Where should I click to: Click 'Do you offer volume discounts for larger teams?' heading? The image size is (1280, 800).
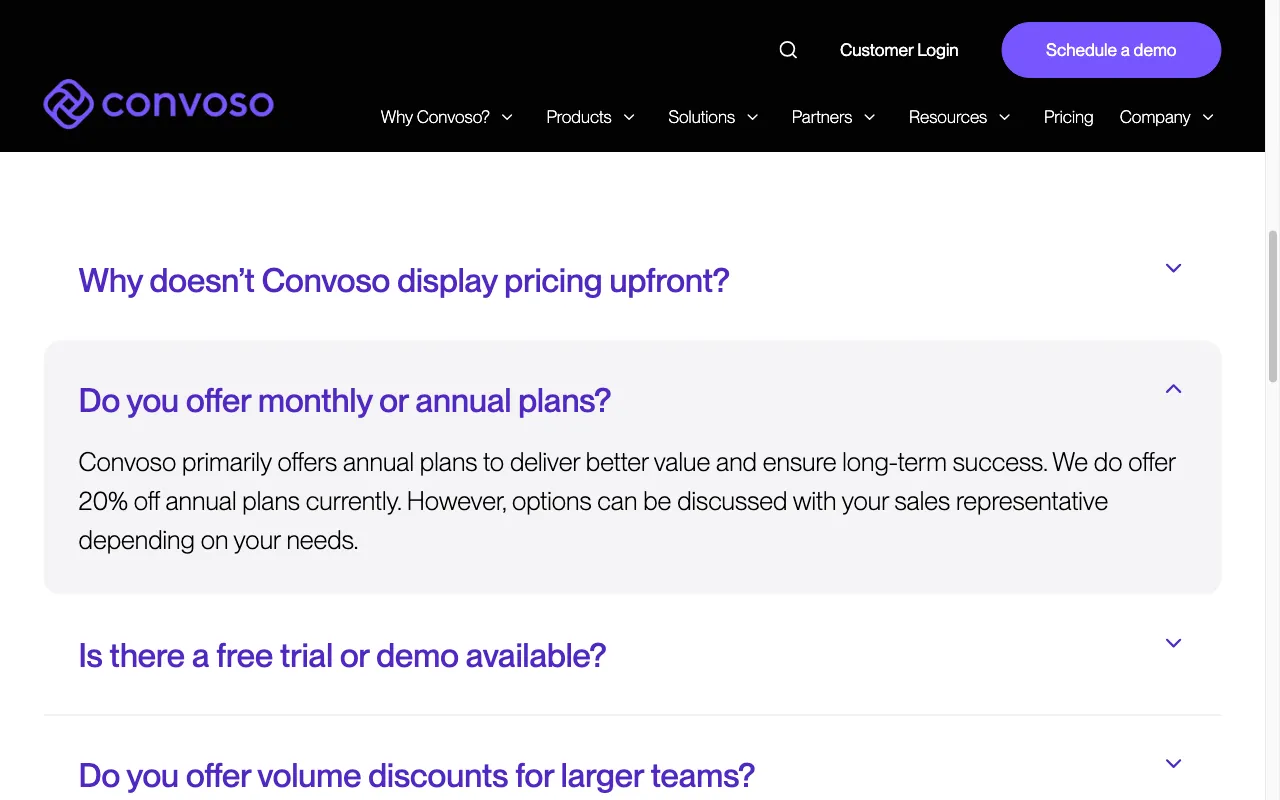pyautogui.click(x=417, y=776)
